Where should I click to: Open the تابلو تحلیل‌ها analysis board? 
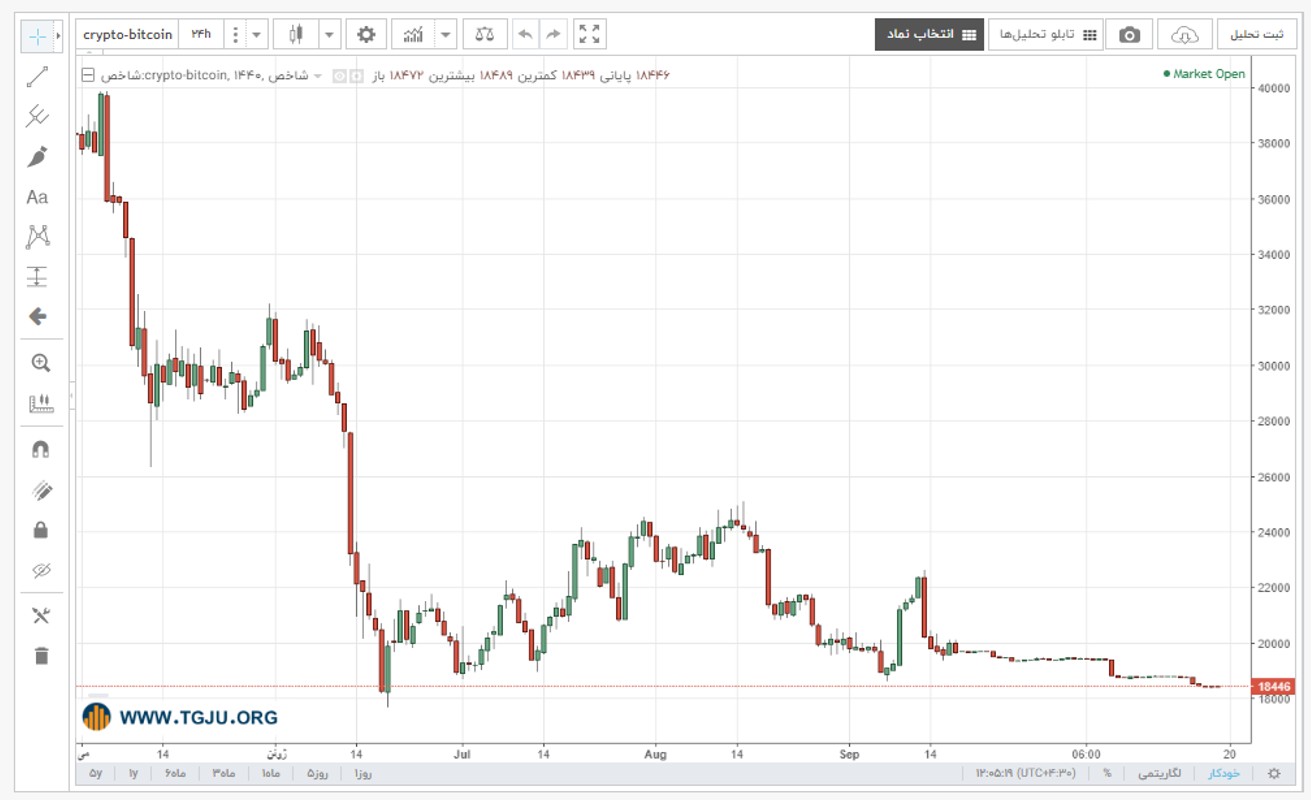tap(1046, 35)
